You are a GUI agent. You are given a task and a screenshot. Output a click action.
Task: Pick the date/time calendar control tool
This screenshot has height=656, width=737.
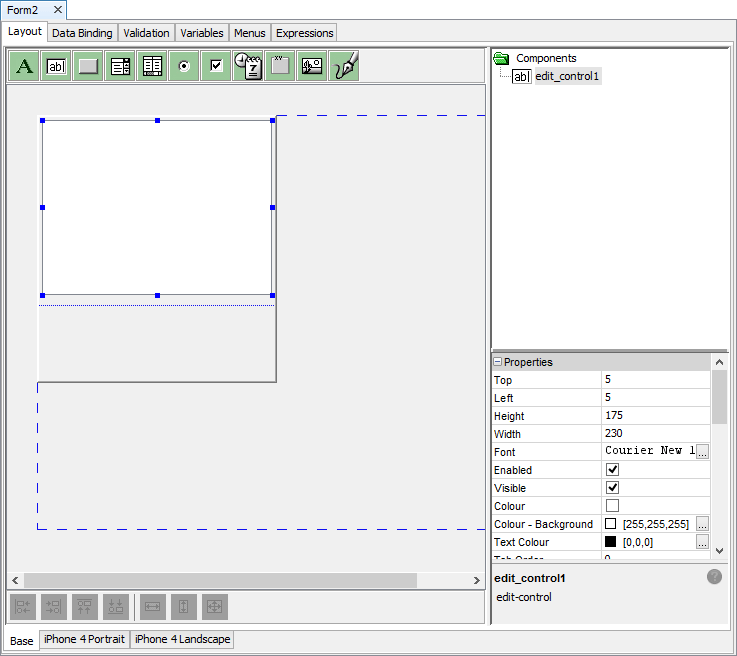click(x=248, y=67)
